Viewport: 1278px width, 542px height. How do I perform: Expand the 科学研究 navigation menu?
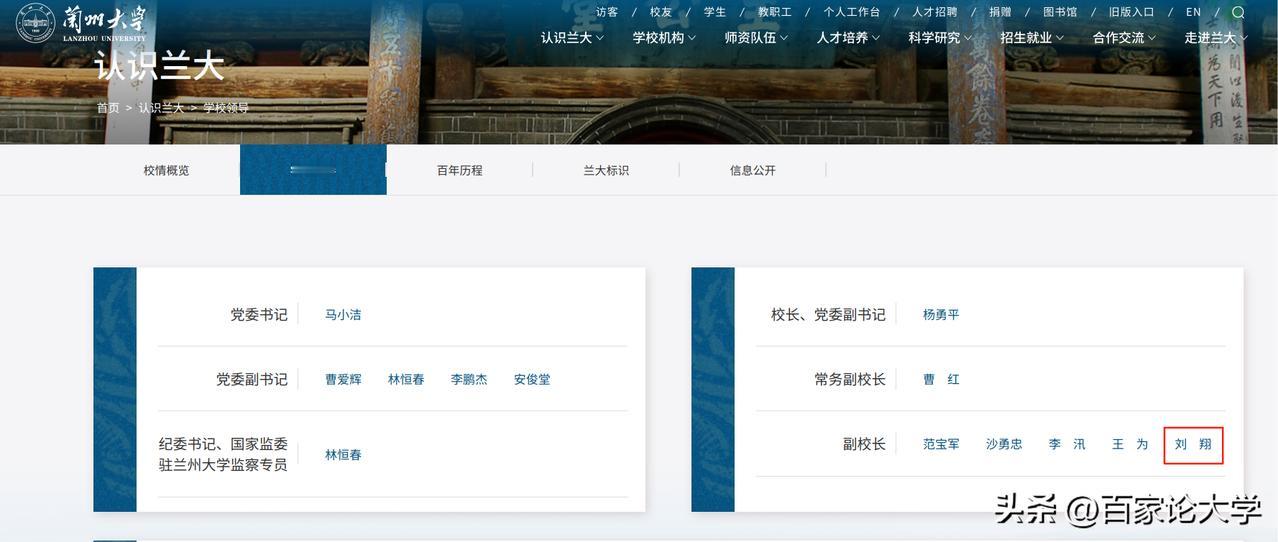(940, 38)
